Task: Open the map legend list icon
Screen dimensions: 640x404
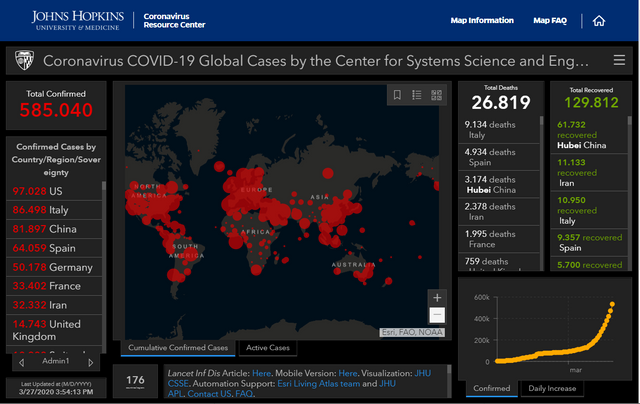Action: [417, 95]
